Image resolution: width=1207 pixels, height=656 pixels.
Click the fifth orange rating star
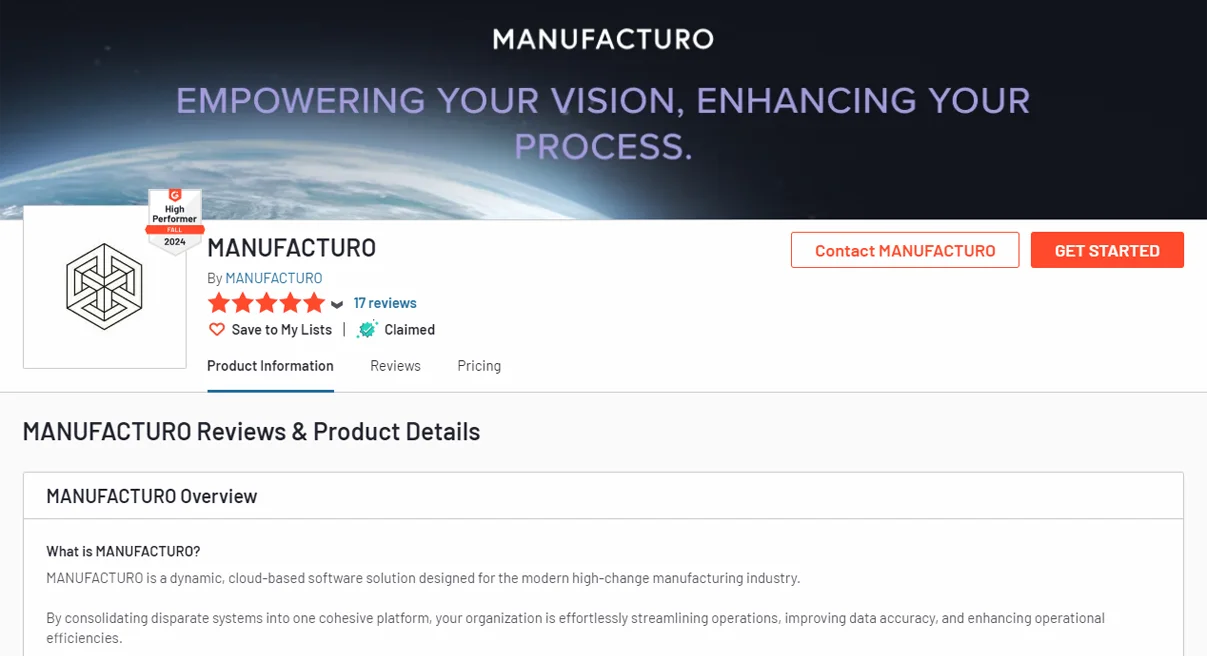[314, 303]
